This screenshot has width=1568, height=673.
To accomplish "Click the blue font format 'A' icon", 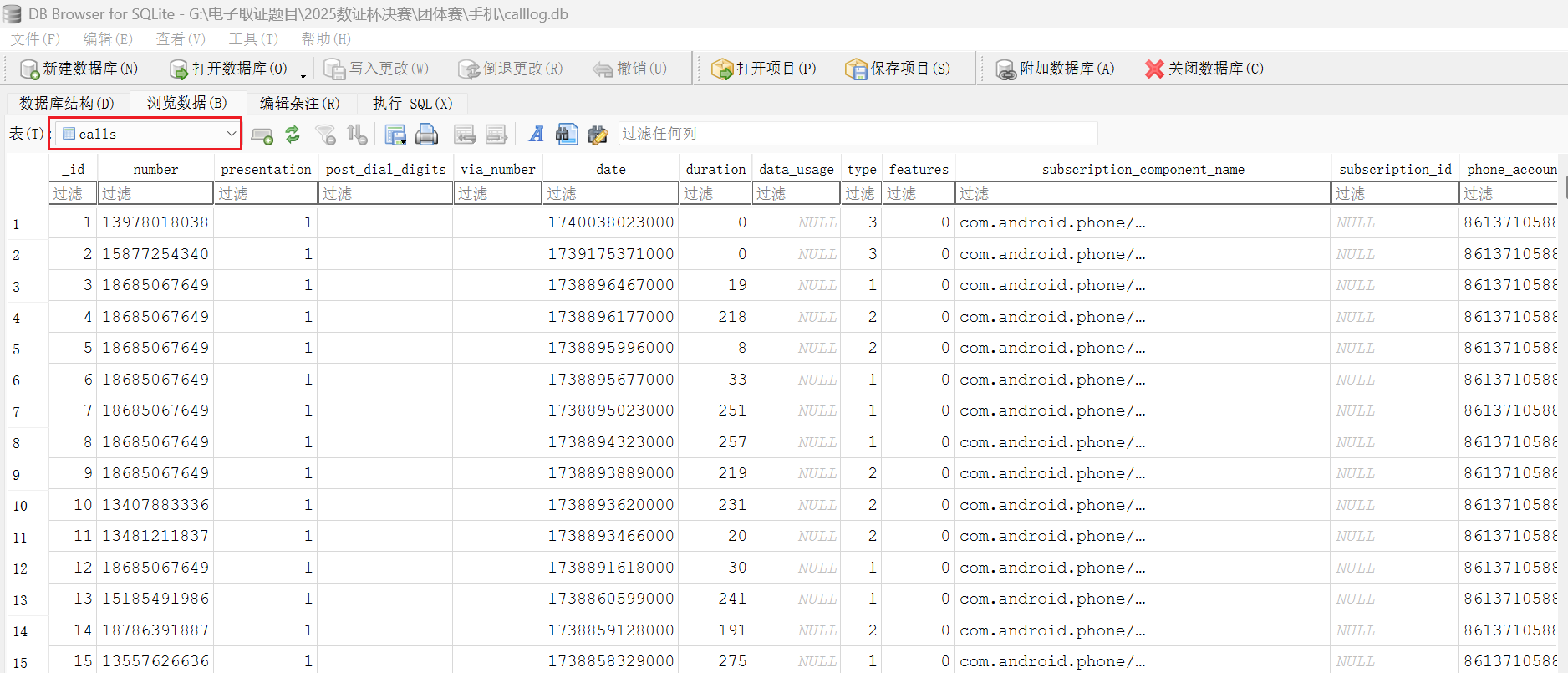I will click(x=537, y=134).
